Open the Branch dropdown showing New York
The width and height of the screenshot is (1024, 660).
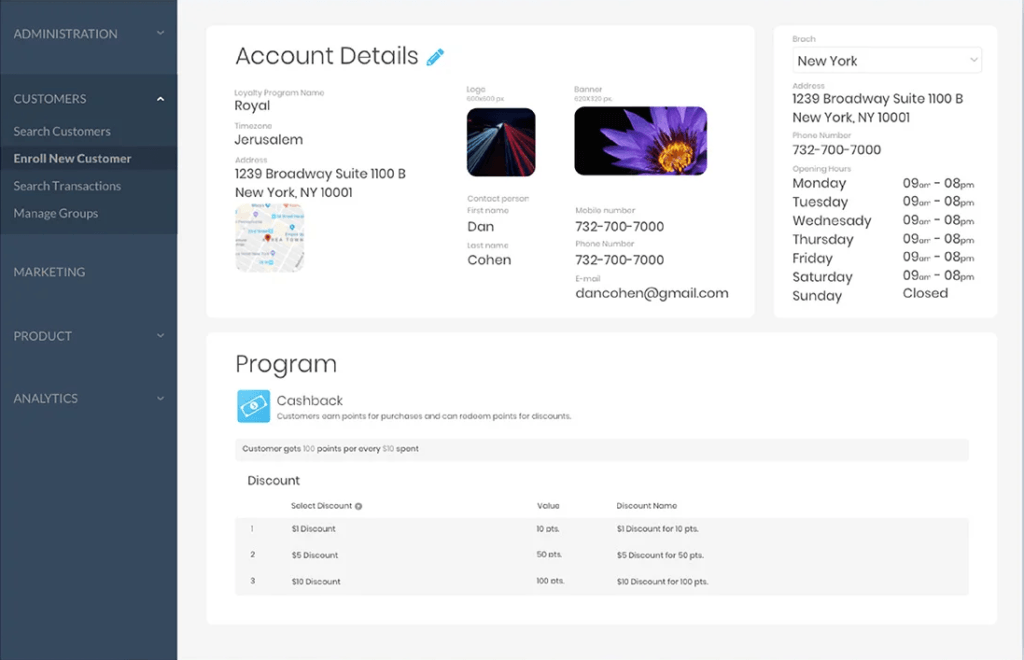[x=886, y=60]
